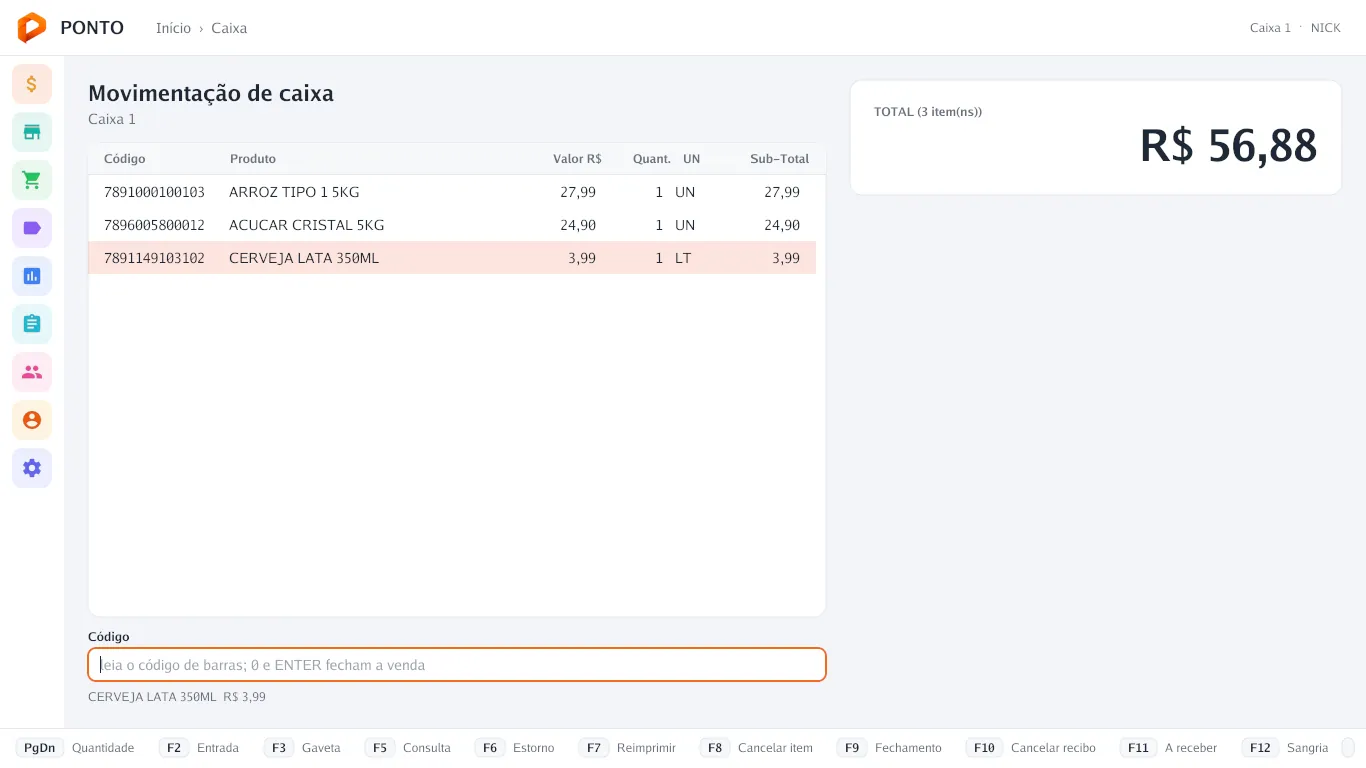Screen dimensions: 1366x768
Task: Click the F3 Gaveta shortcut
Action: (303, 748)
